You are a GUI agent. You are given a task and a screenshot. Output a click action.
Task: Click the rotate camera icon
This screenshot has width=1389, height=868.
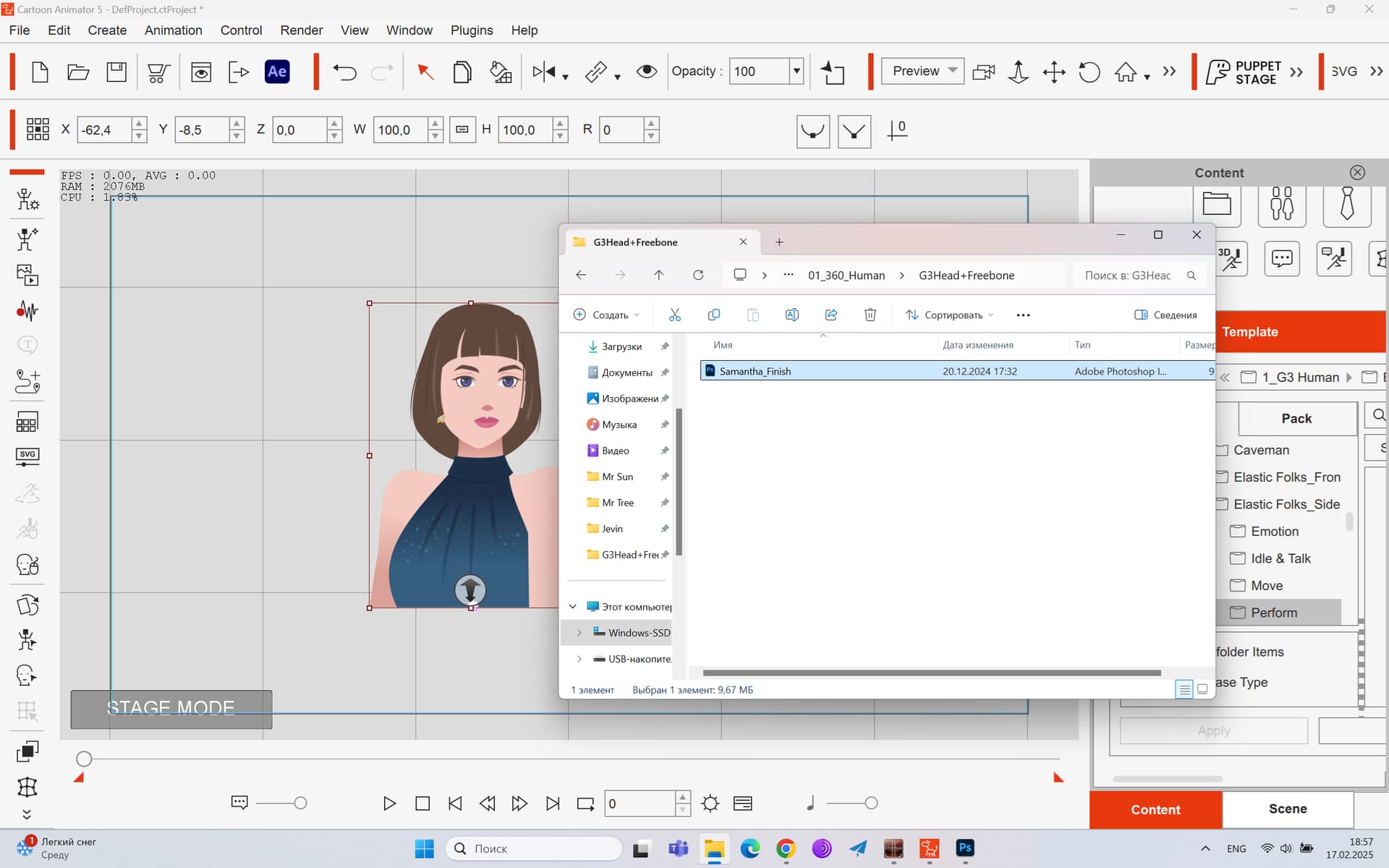1089,72
